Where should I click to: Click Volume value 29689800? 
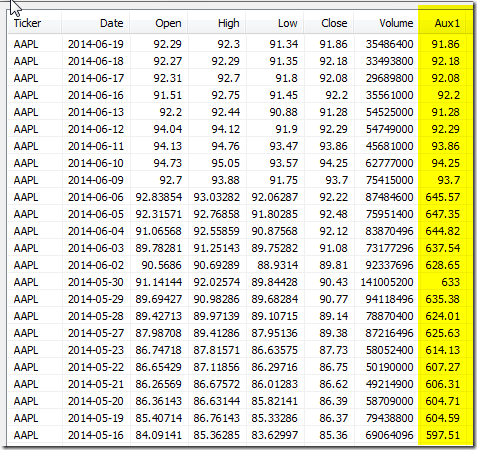pos(389,78)
